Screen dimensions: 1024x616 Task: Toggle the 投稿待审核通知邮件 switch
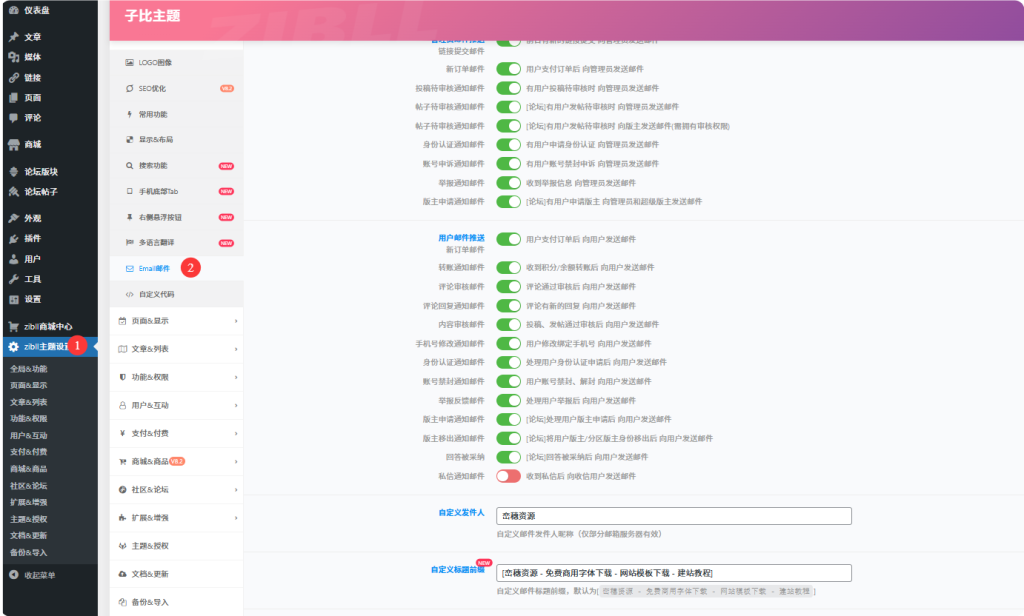coord(508,88)
